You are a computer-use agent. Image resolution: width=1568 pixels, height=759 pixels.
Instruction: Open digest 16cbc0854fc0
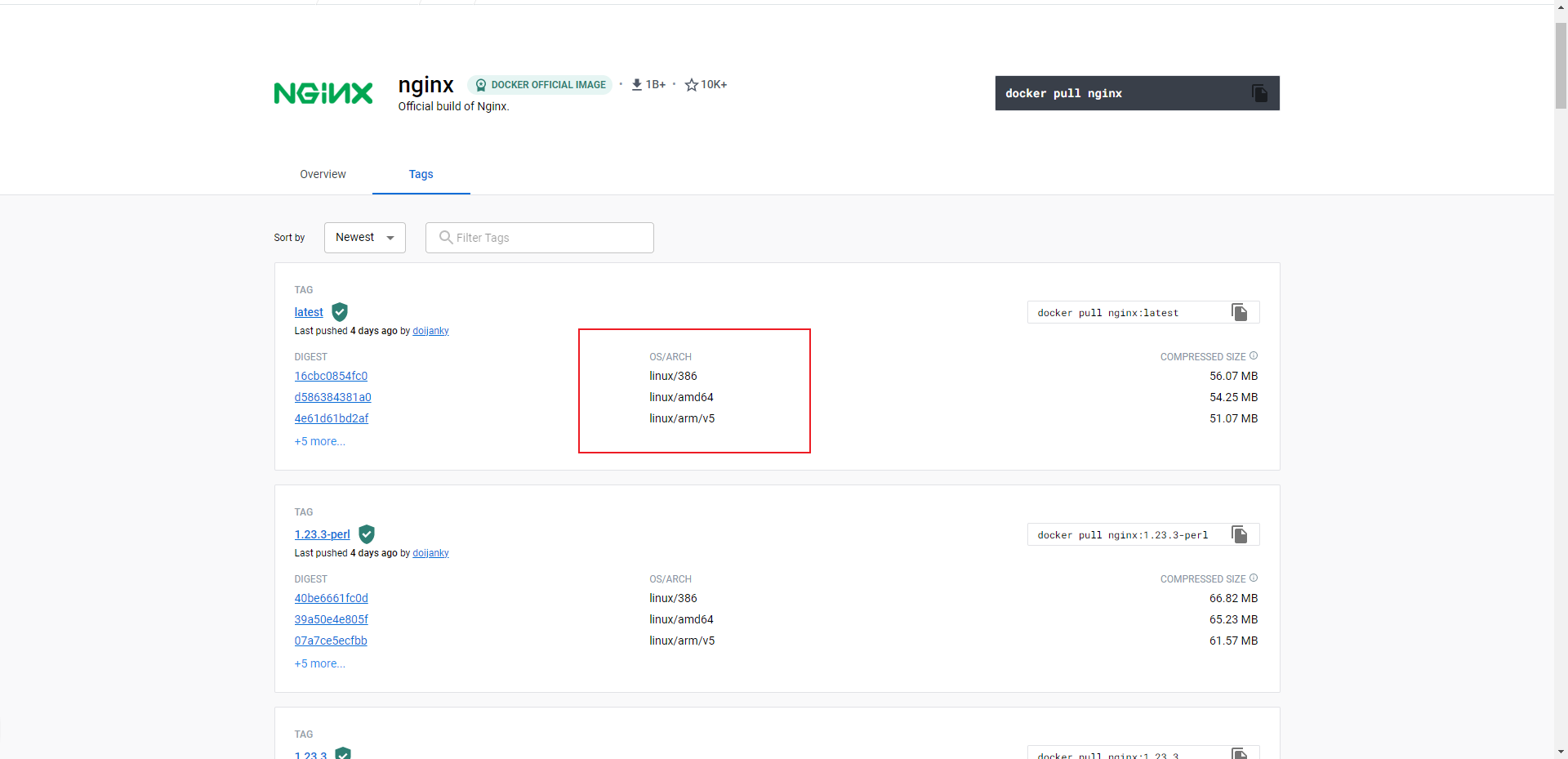pyautogui.click(x=331, y=376)
